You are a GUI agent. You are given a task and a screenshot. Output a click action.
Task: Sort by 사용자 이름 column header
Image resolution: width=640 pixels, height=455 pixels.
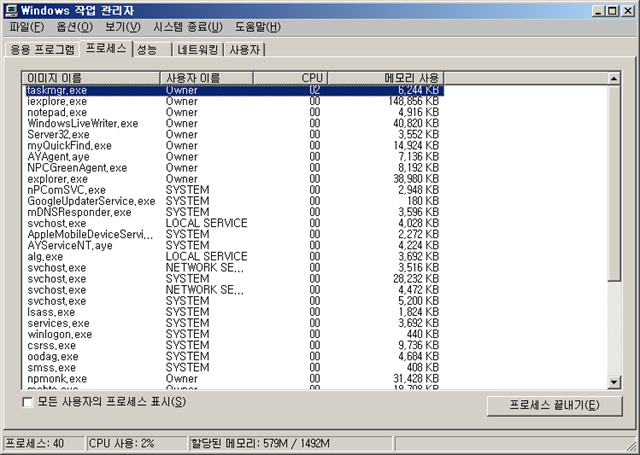pos(207,78)
